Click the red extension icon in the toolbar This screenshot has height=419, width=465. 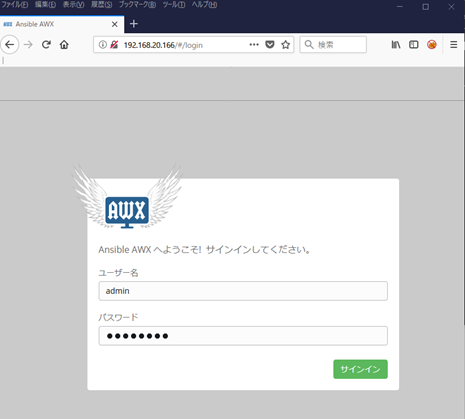pos(432,44)
